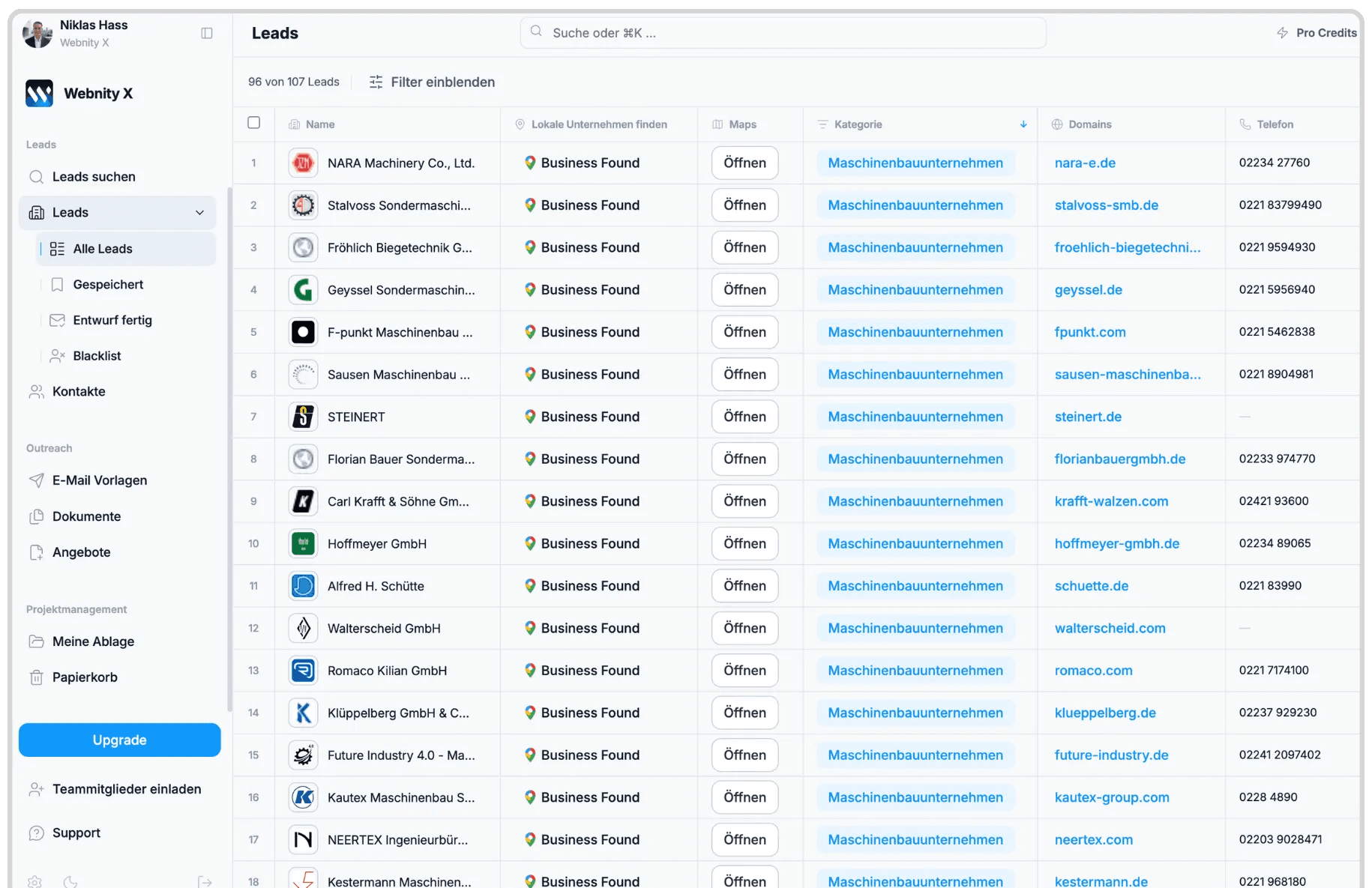Viewport: 1372px width, 888px height.
Task: Click phone 0221 5462838
Action: [x=1277, y=332]
